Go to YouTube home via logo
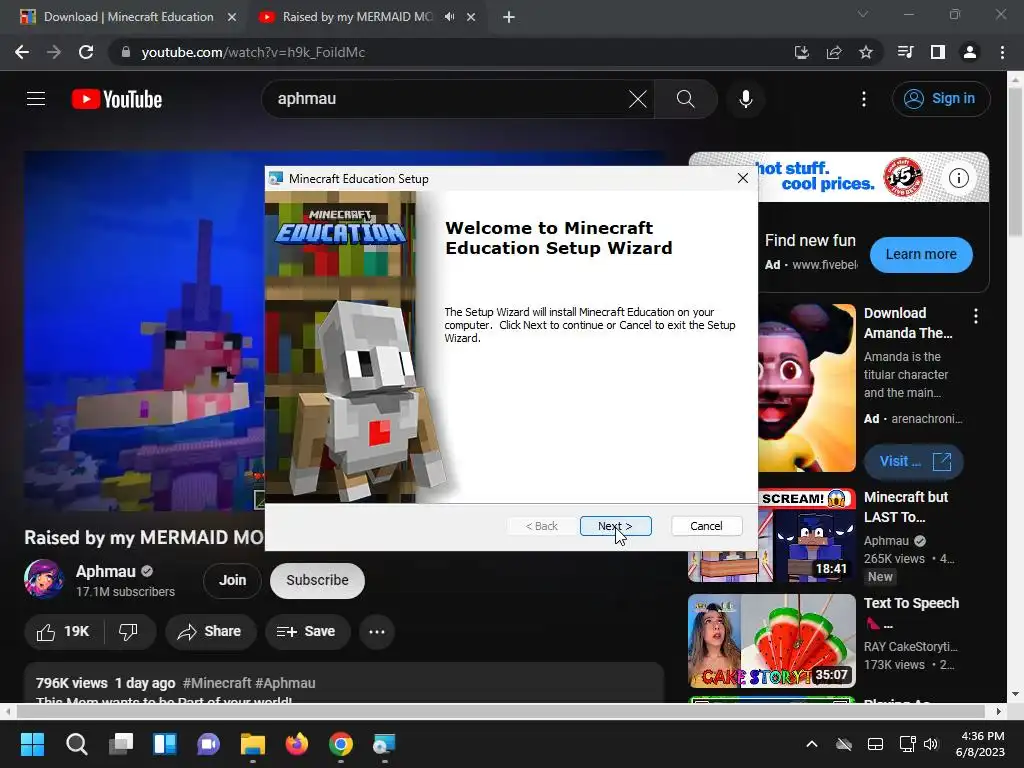Viewport: 1024px width, 768px height. tap(117, 99)
